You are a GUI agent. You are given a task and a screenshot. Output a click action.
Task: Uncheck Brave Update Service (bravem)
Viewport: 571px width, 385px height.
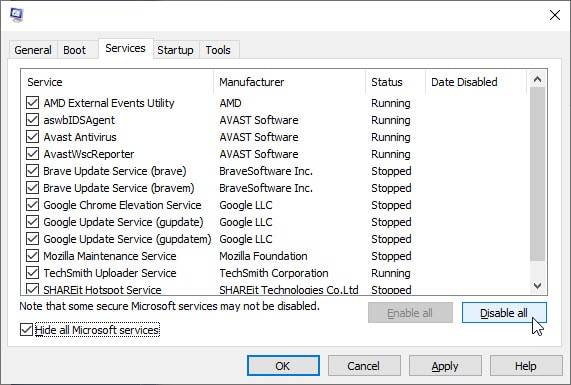[x=32, y=188]
